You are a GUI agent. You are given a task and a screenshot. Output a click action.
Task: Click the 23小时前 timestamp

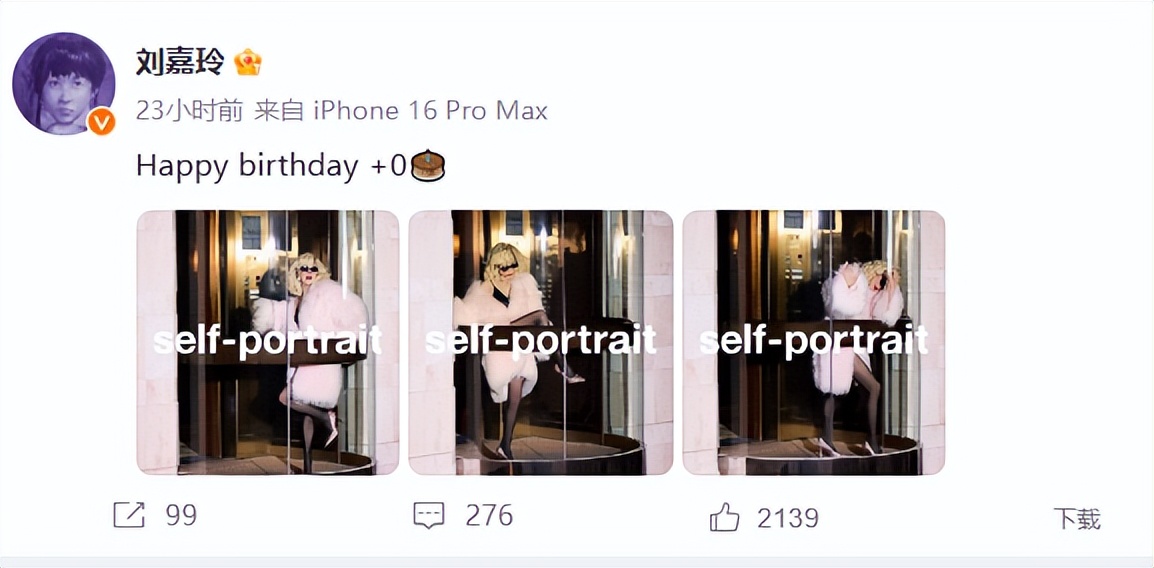pyautogui.click(x=189, y=111)
